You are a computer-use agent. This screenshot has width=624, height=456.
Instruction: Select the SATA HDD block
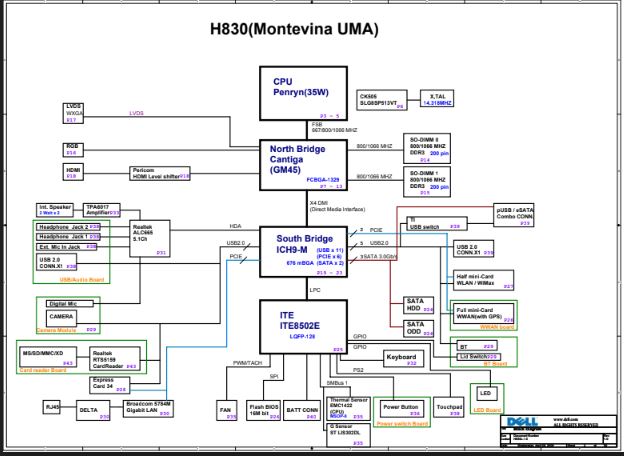pos(419,305)
